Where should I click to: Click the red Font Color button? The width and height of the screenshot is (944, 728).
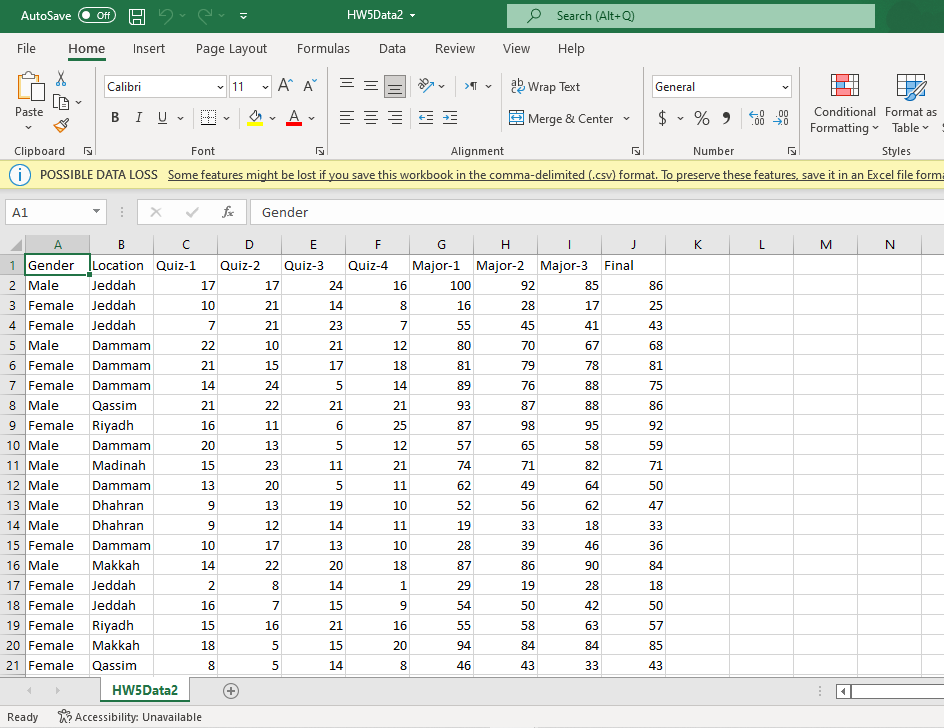[x=294, y=118]
